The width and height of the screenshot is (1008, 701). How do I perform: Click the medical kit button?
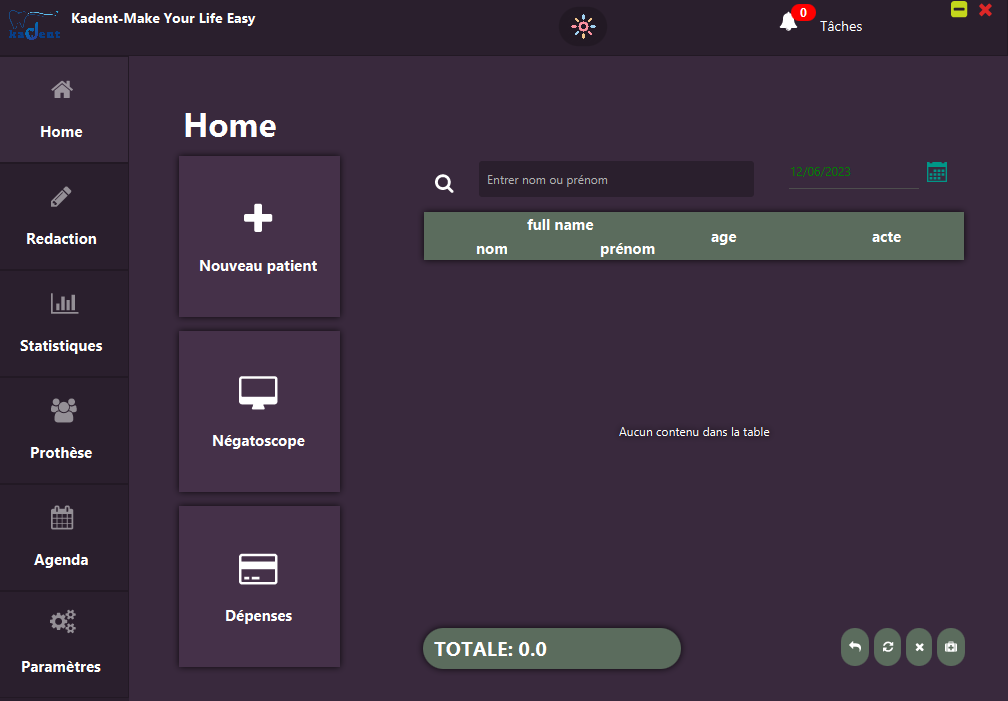click(x=950, y=647)
